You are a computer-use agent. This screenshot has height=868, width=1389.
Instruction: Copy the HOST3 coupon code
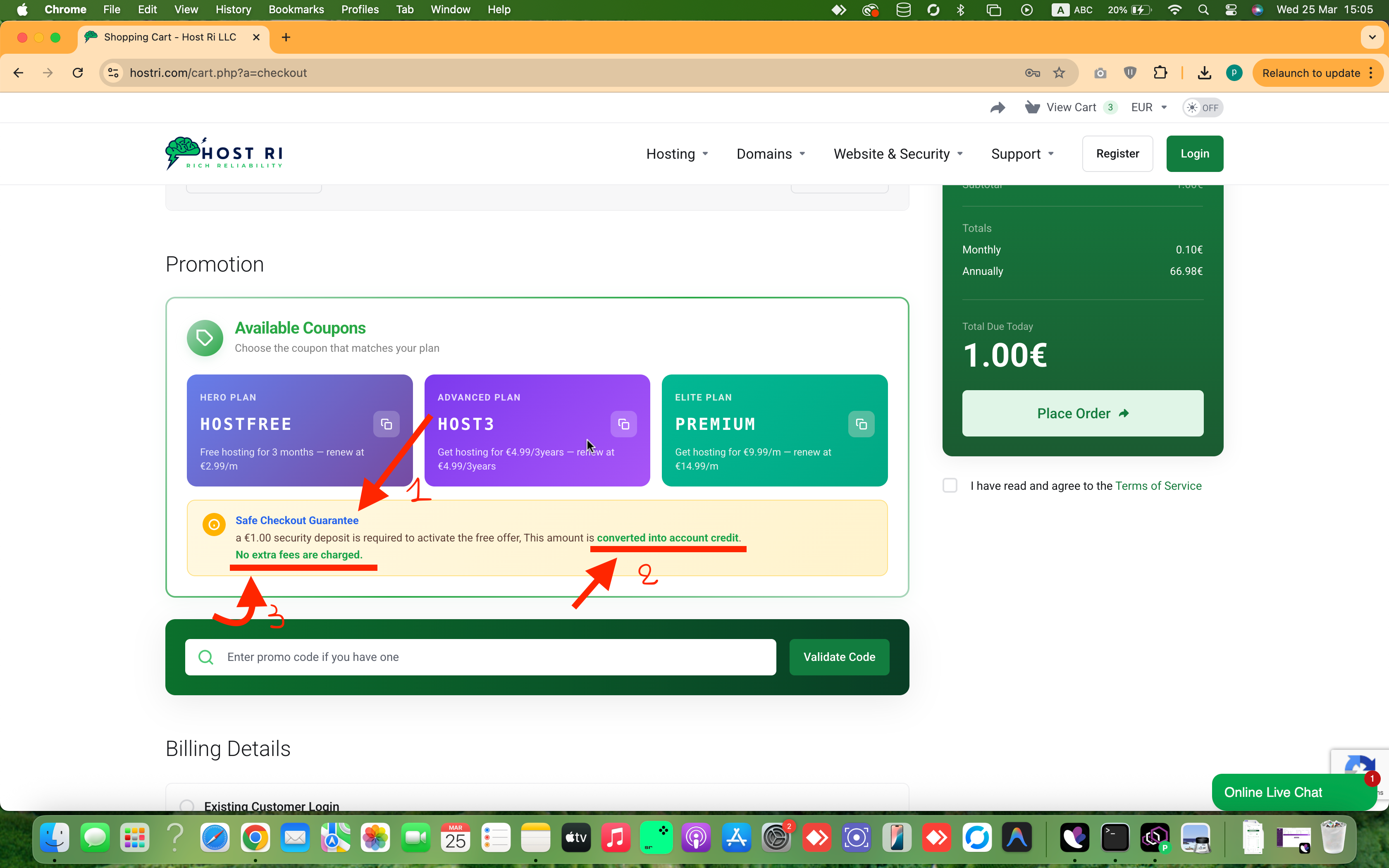tap(623, 424)
